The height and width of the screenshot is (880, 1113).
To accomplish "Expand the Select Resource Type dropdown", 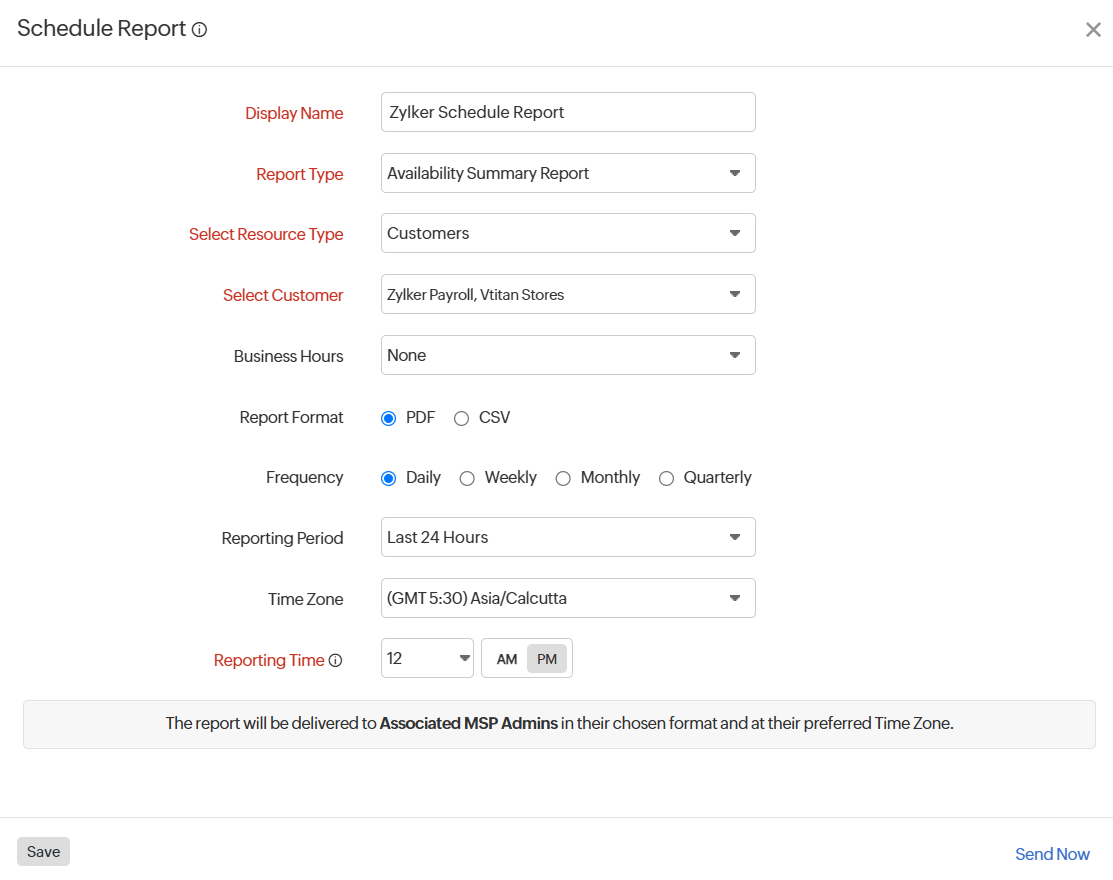I will [x=568, y=233].
